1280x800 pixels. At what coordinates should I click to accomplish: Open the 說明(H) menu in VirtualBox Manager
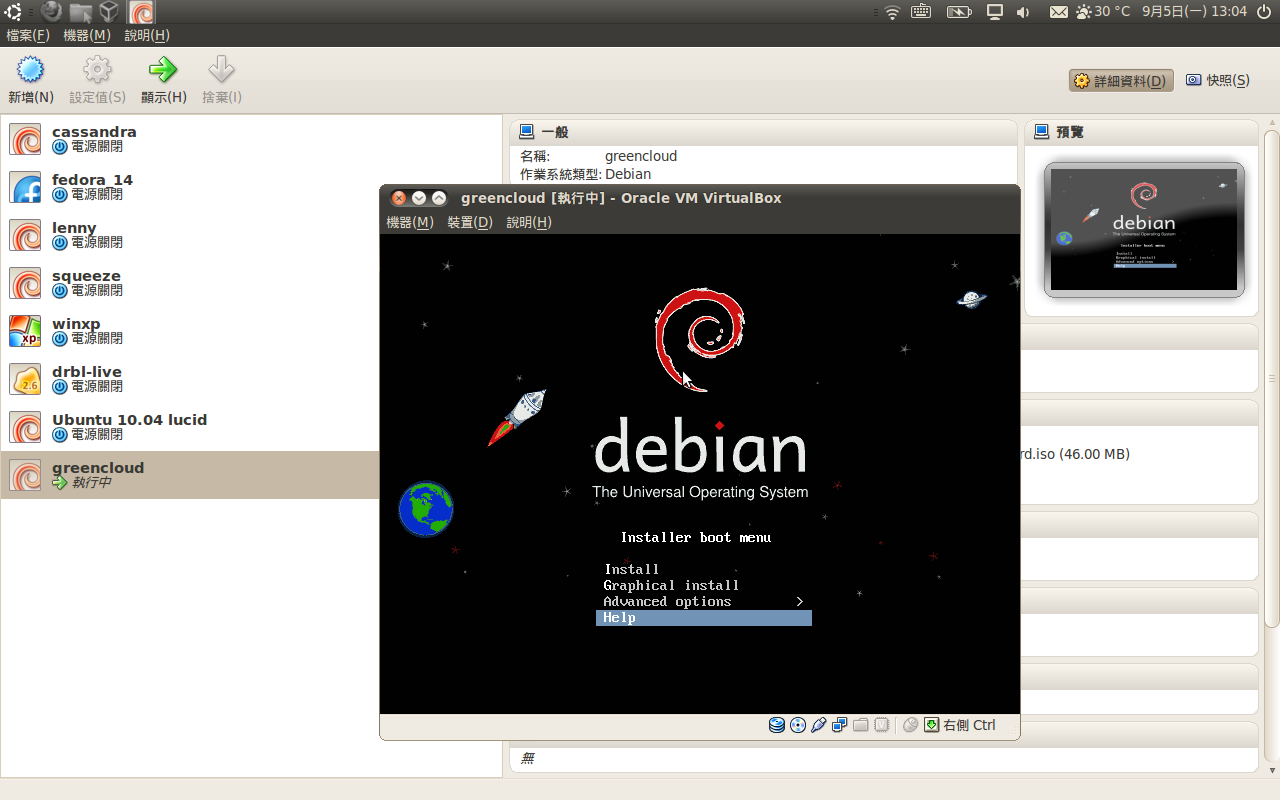click(147, 35)
